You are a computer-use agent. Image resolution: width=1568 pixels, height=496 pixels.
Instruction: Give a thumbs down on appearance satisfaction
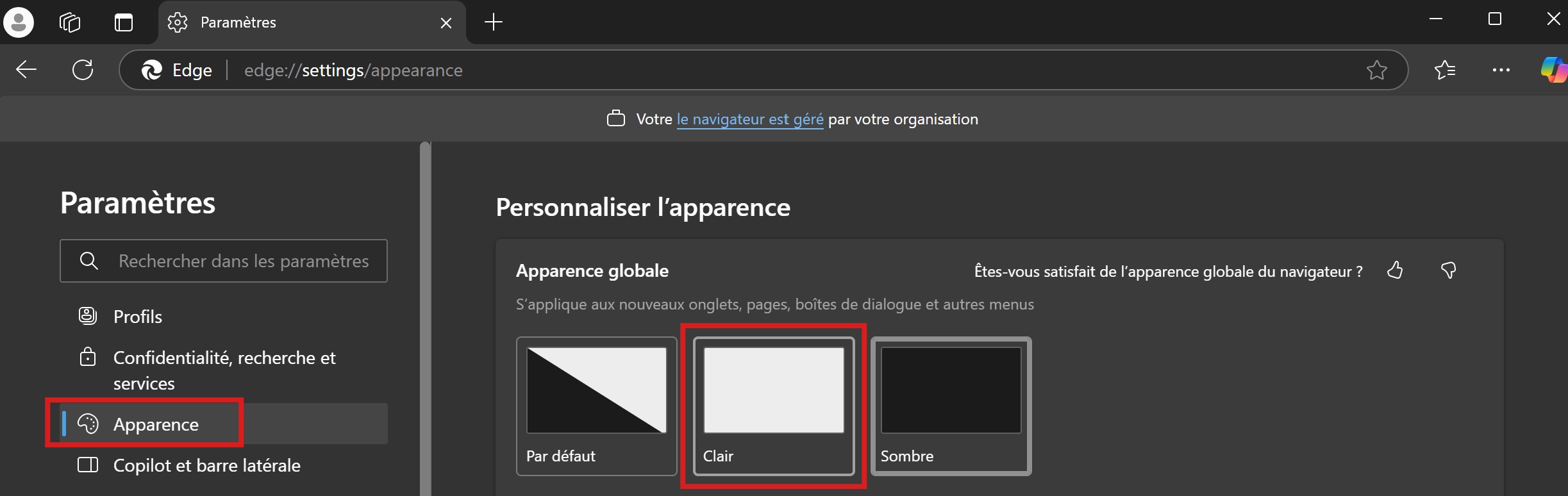[x=1449, y=270]
